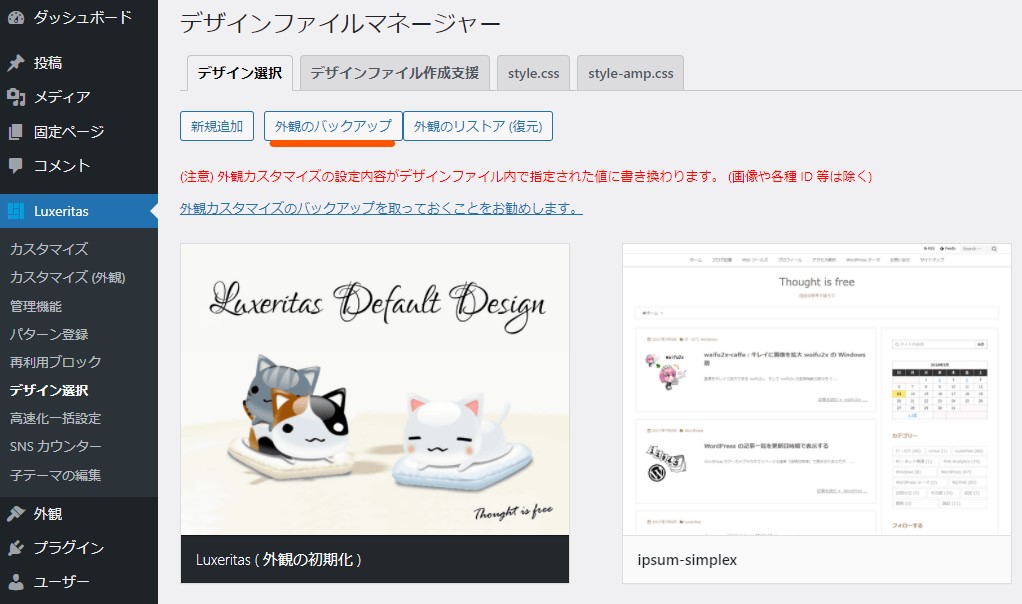Click the pushpin icon next to 投稿
This screenshot has width=1022, height=604.
[16, 63]
